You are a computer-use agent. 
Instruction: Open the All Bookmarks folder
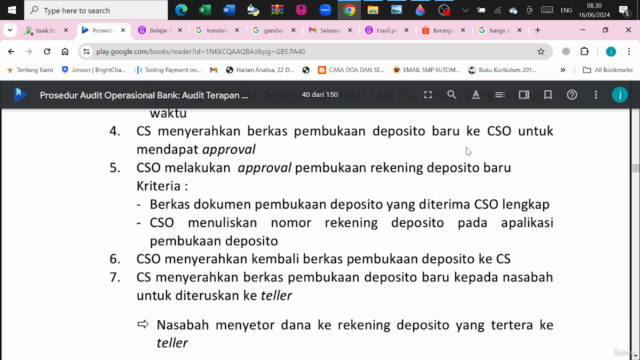(608, 70)
